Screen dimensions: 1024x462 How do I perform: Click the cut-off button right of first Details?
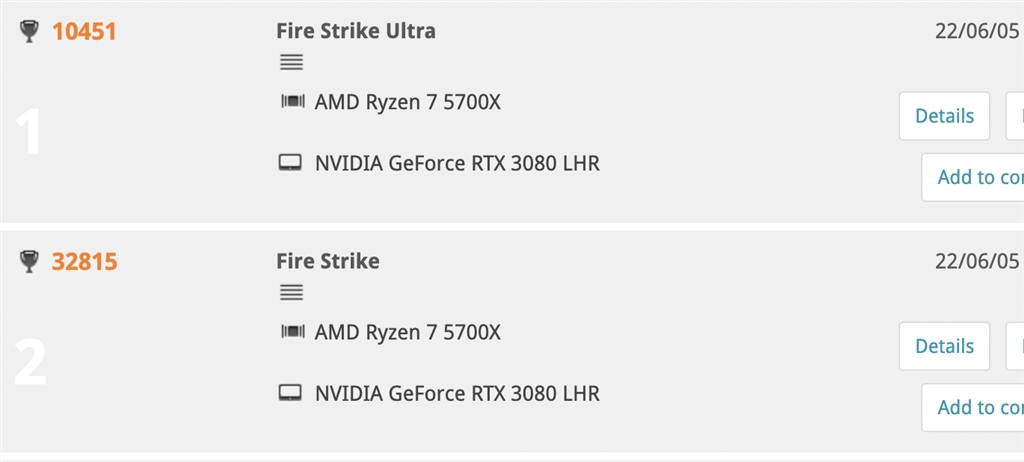1016,116
